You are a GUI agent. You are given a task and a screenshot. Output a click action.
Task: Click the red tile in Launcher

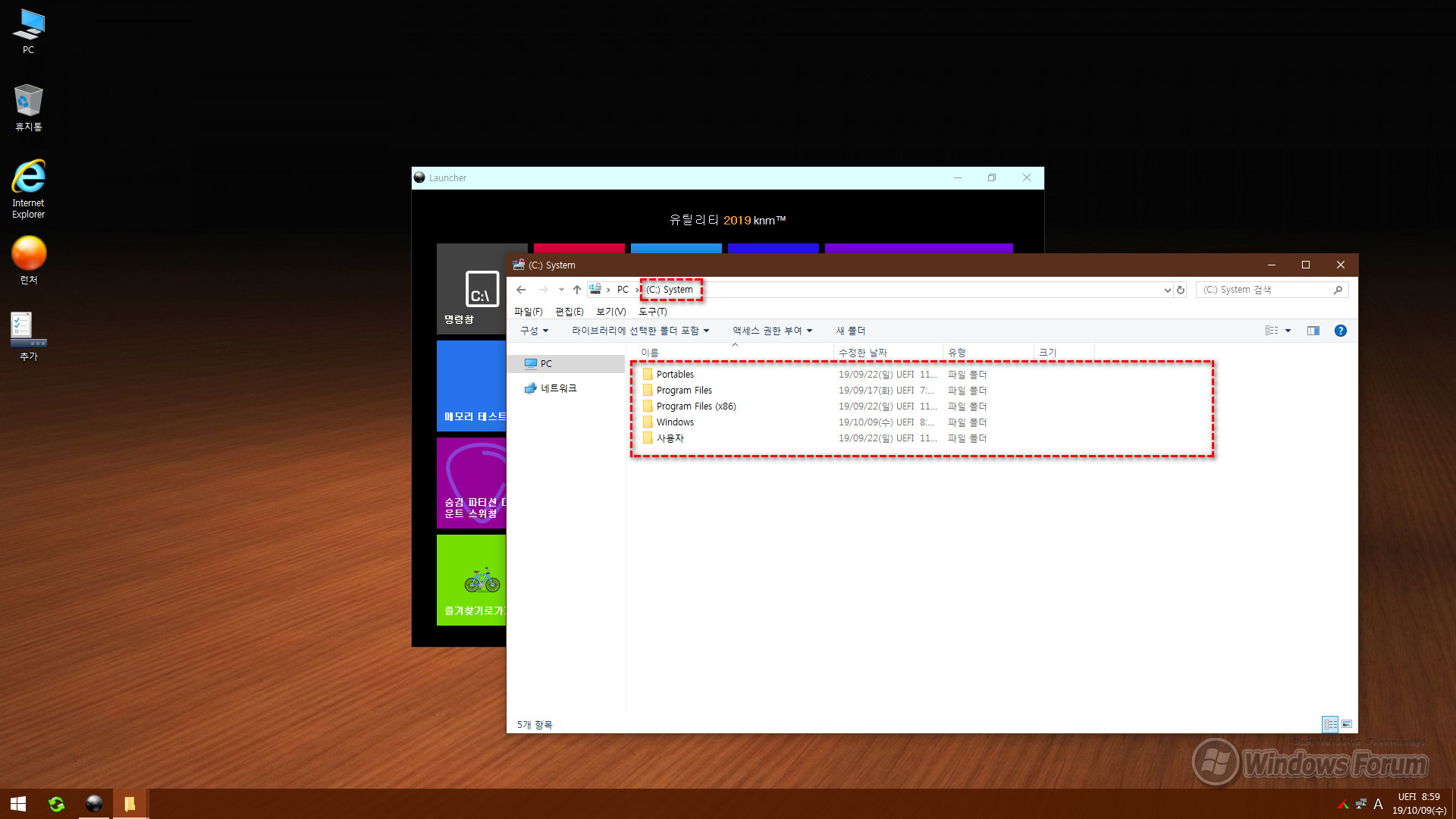coord(579,249)
